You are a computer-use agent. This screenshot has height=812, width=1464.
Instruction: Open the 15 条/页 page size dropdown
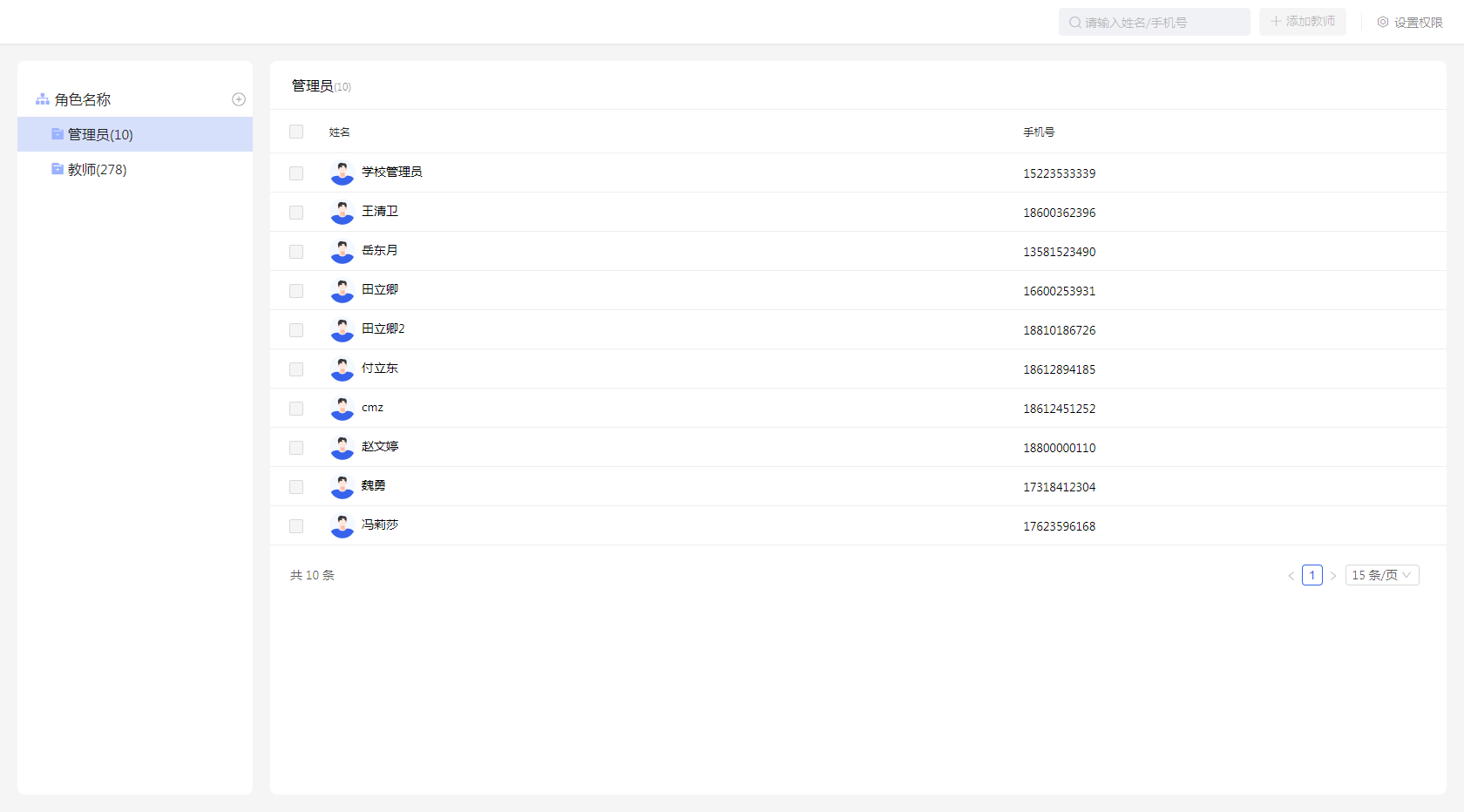click(1381, 575)
